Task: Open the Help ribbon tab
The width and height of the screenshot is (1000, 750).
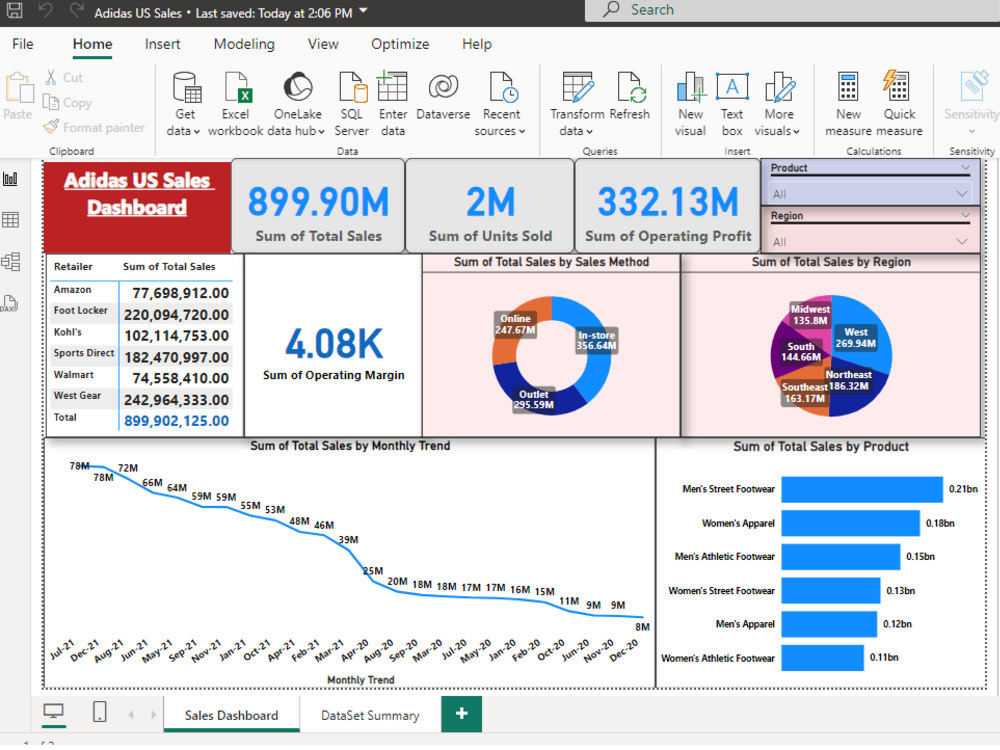Action: (476, 44)
